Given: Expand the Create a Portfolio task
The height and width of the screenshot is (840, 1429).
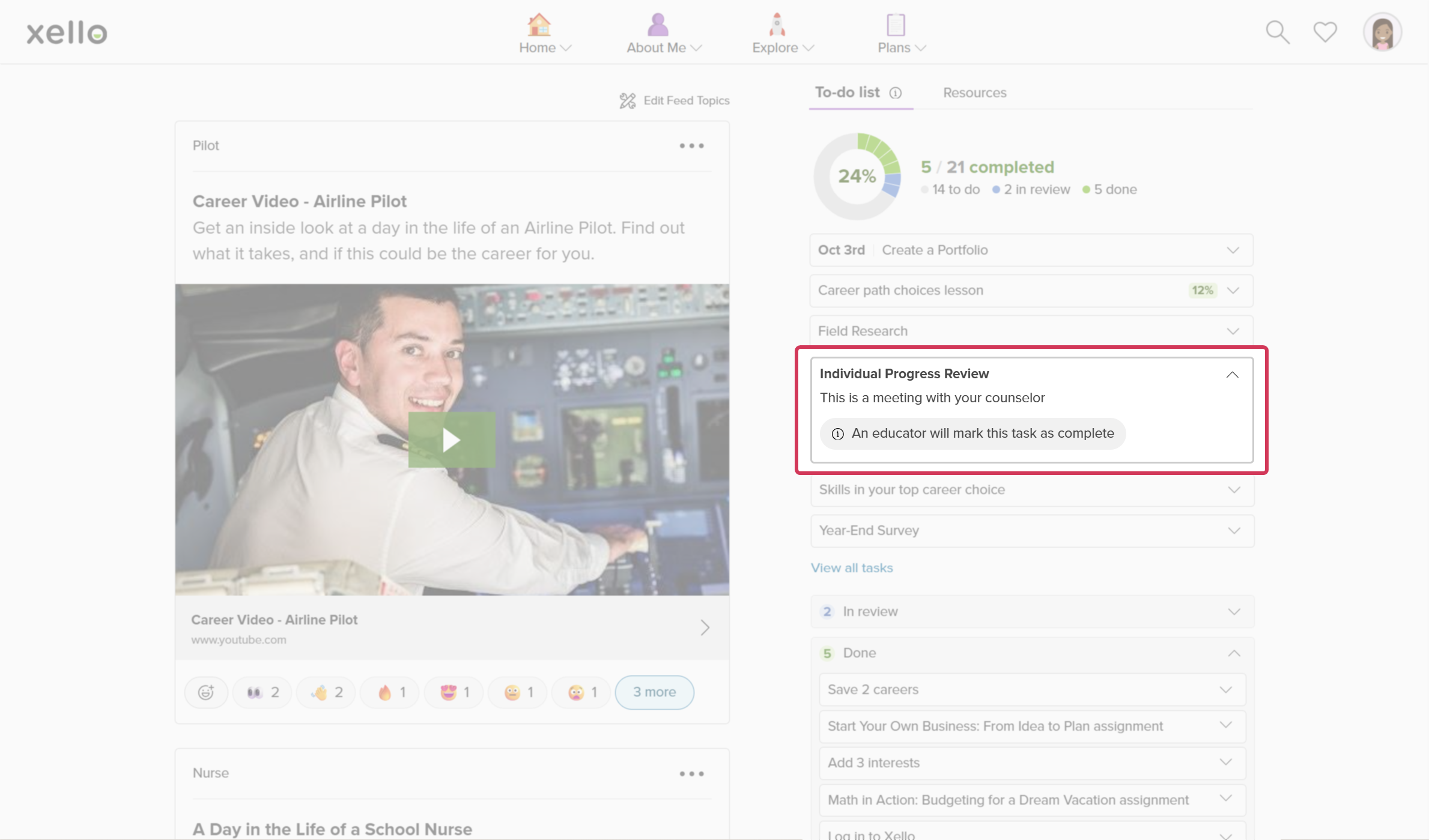Looking at the screenshot, I should click(1233, 250).
